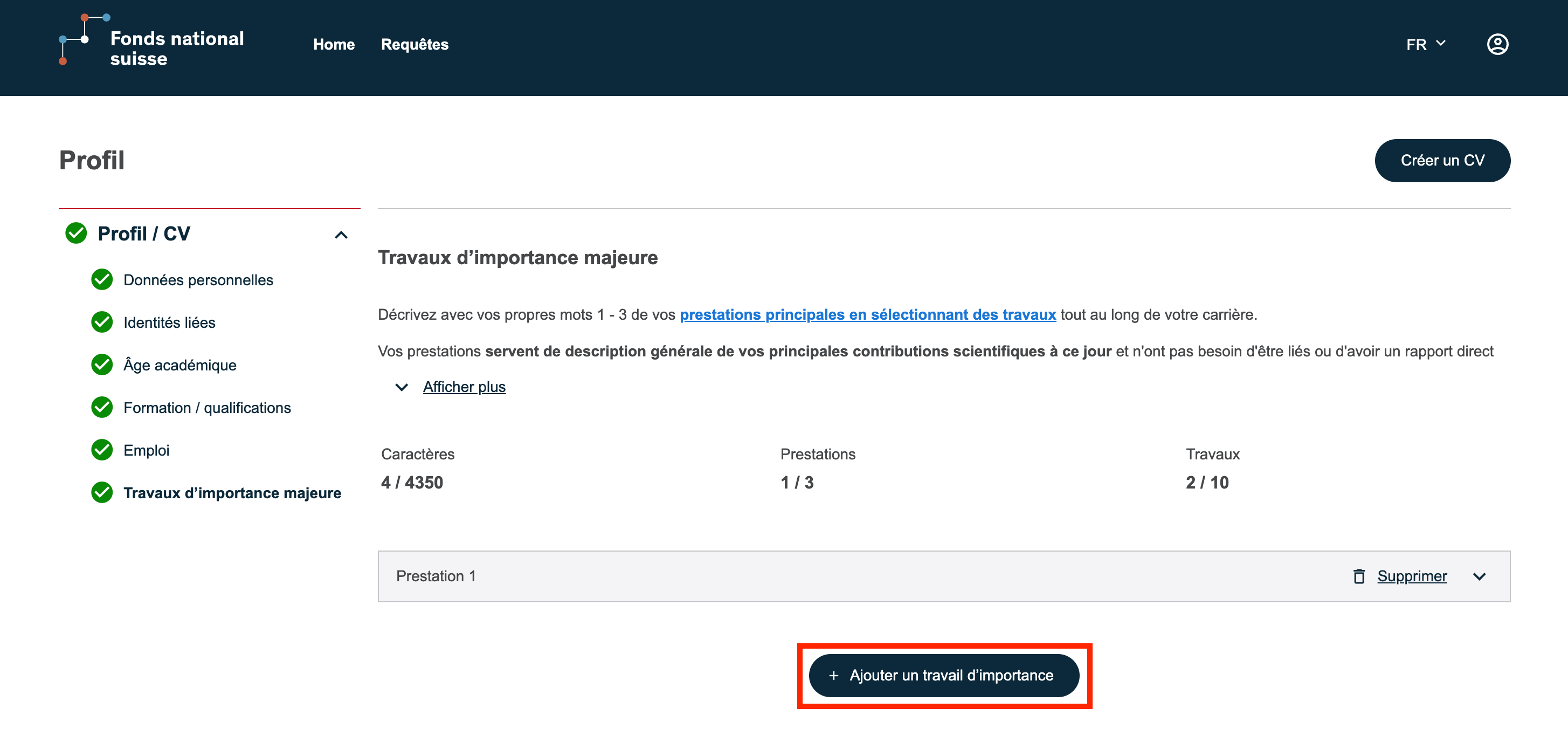
Task: Open the user account profile icon
Action: pos(1497,44)
